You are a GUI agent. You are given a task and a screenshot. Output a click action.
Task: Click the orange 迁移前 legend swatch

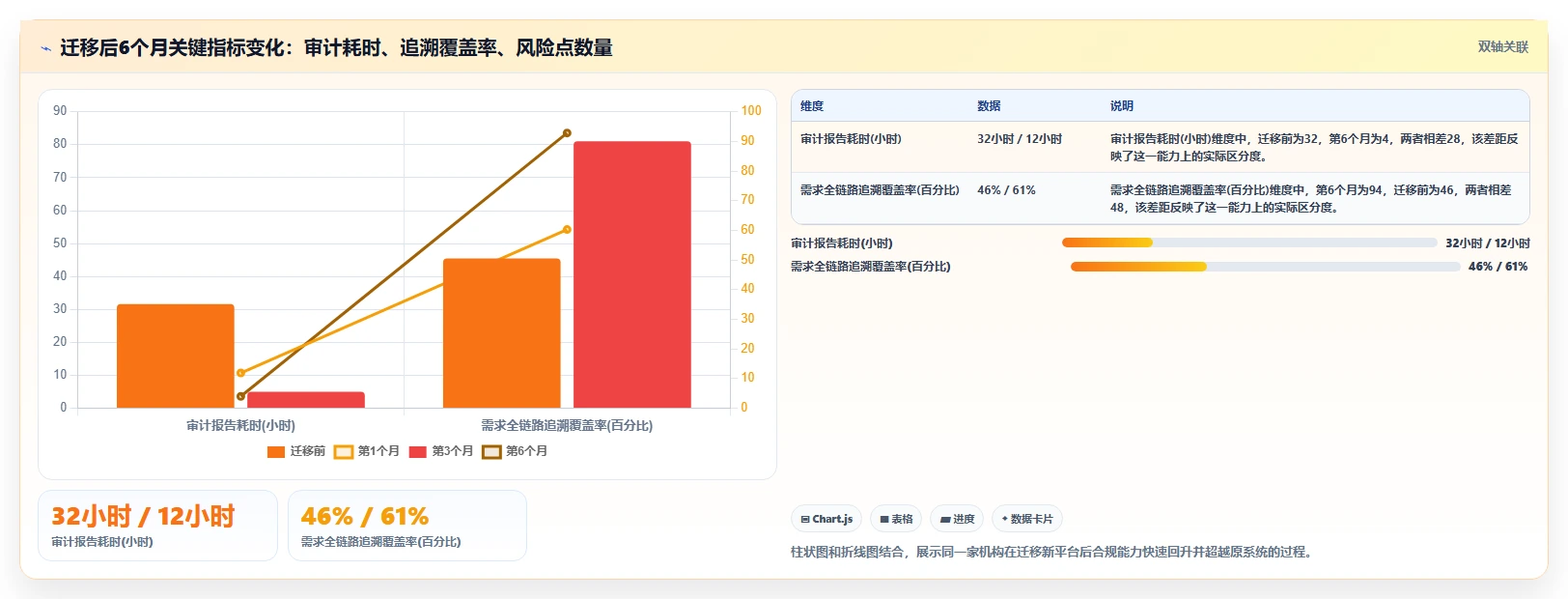[276, 451]
